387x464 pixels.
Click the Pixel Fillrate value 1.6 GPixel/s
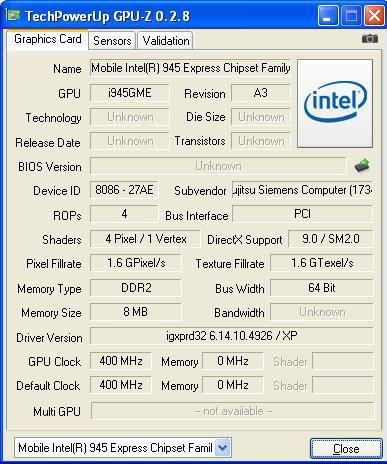coord(136,263)
